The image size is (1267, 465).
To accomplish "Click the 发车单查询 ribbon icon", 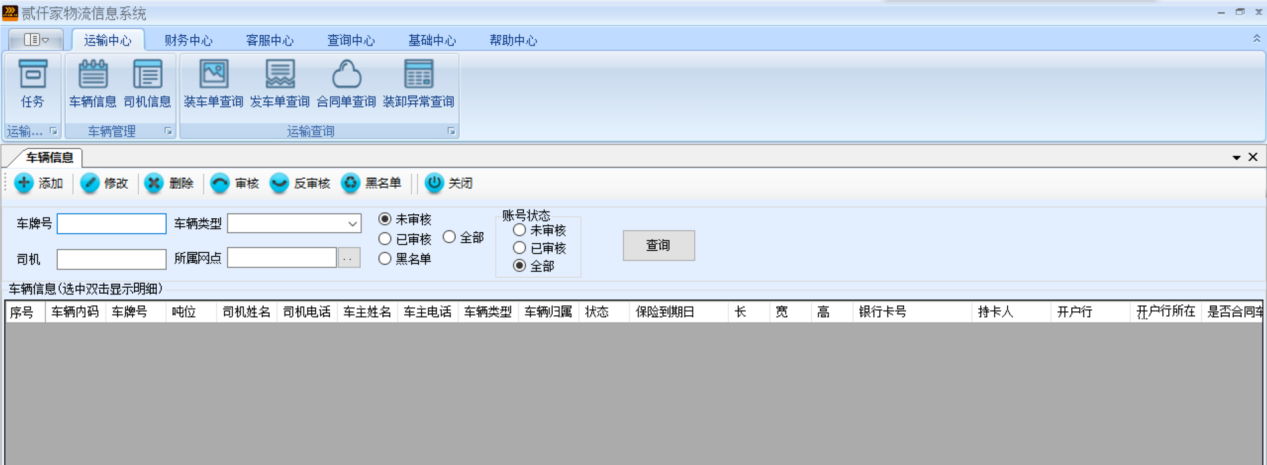I will pyautogui.click(x=280, y=84).
